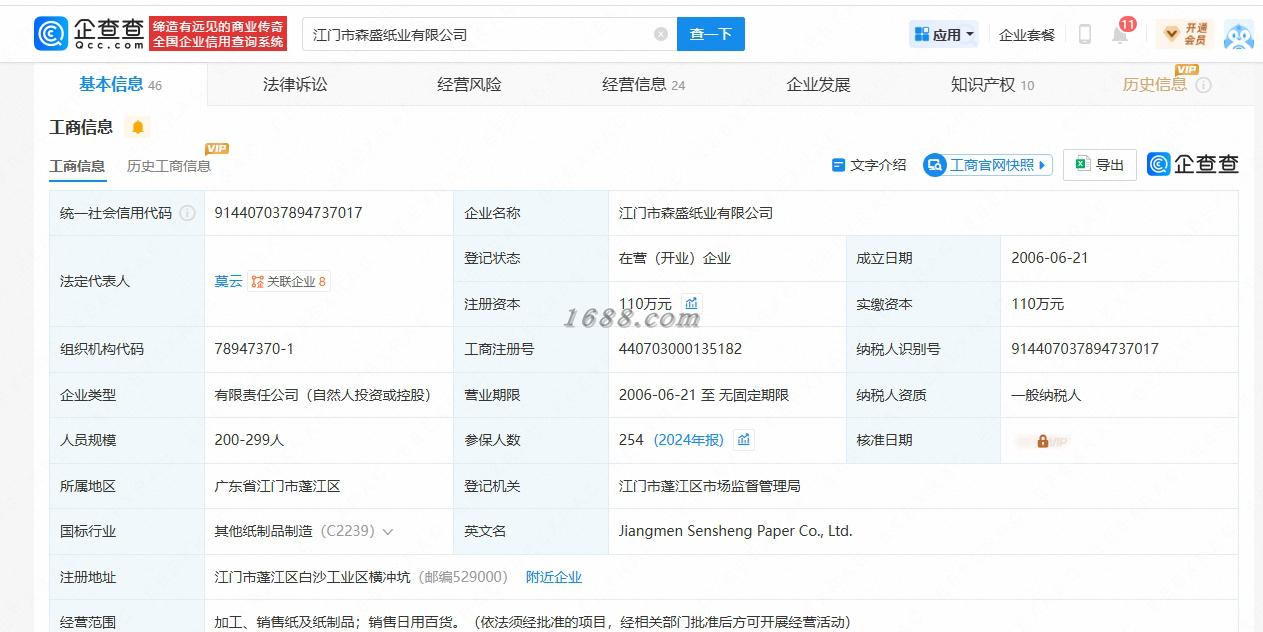Click business term 2006-06-21 至 无固定期限

(704, 395)
